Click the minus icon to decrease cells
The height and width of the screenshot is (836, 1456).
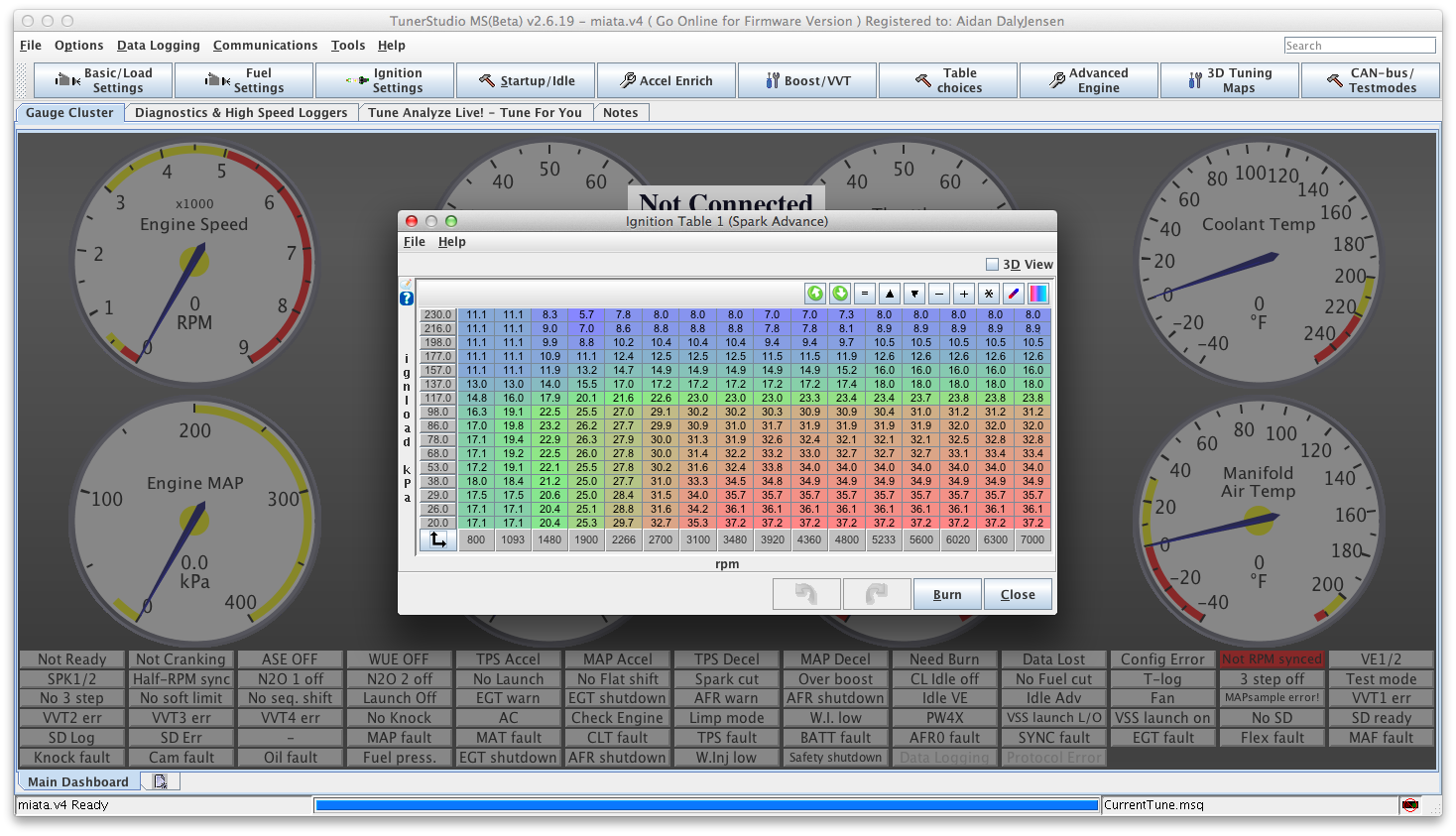(x=939, y=294)
